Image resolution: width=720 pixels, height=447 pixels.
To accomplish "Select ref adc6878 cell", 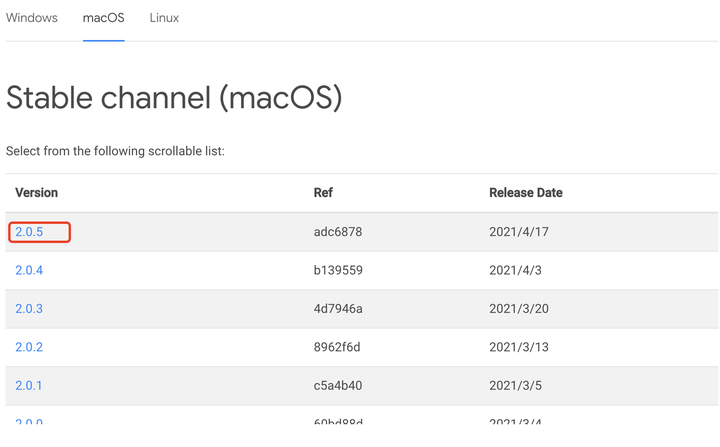I will pyautogui.click(x=338, y=232).
